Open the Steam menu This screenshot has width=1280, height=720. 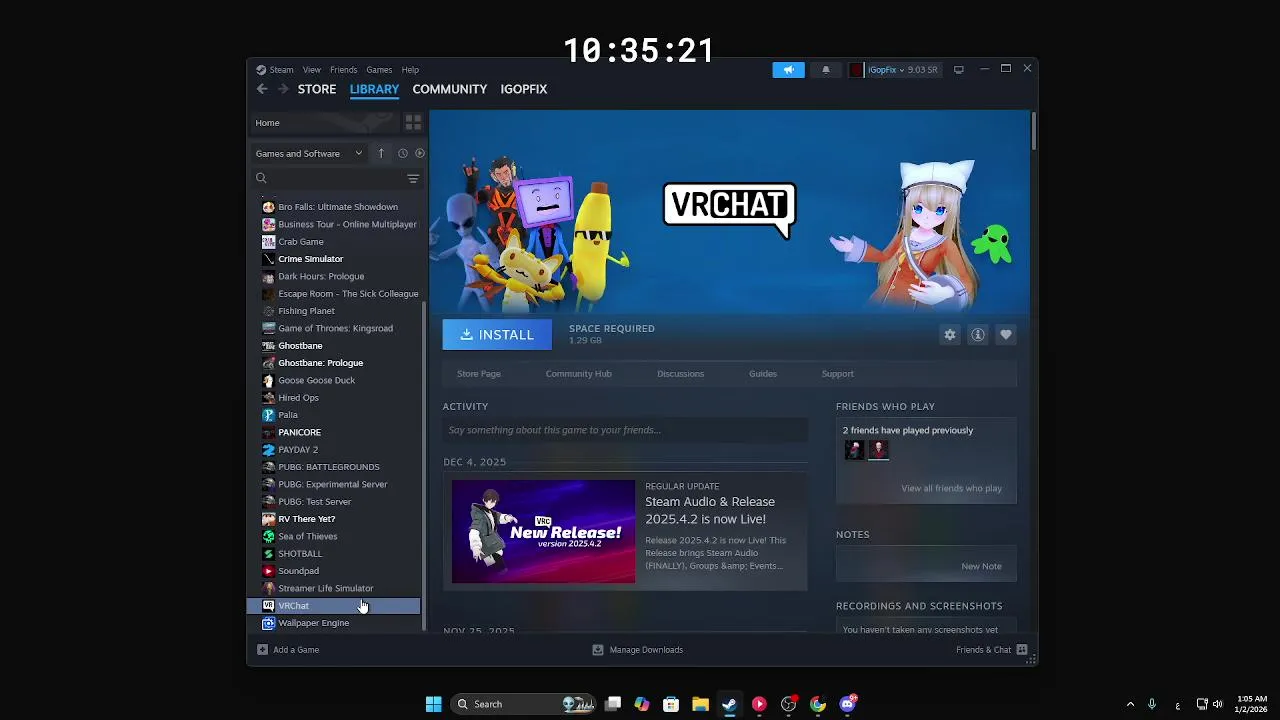[x=275, y=70]
